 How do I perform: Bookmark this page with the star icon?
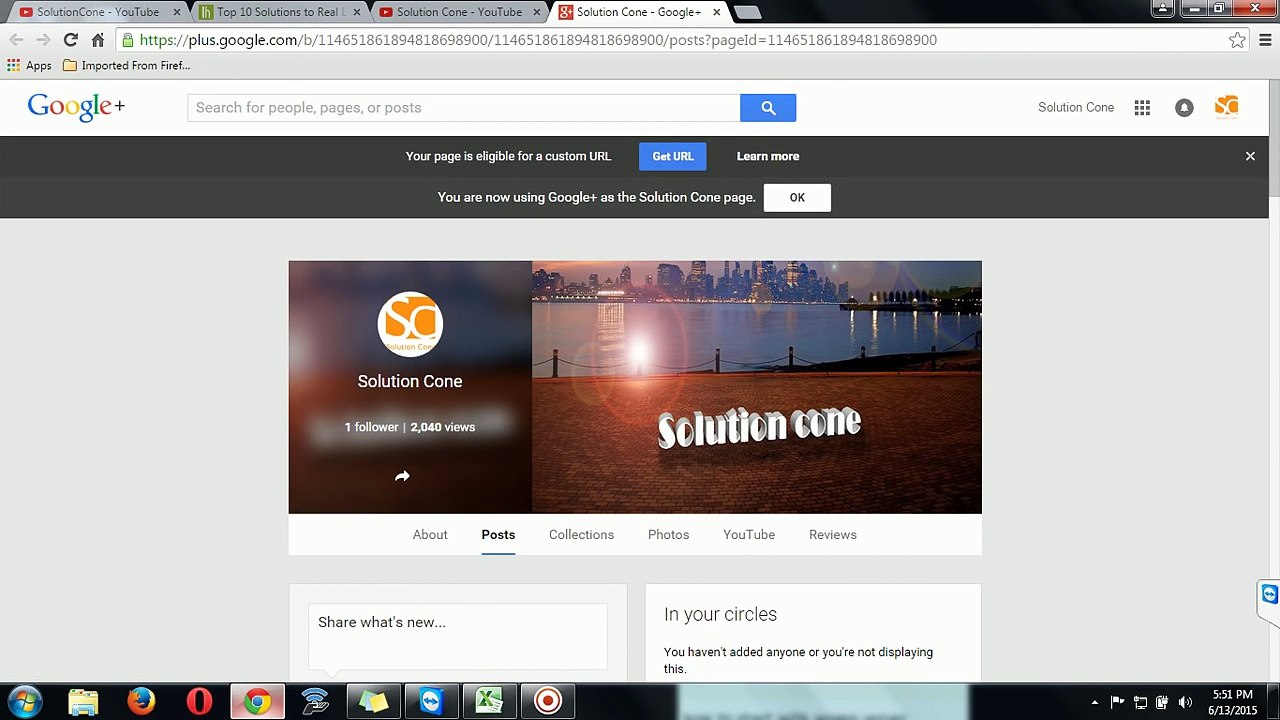click(1237, 40)
